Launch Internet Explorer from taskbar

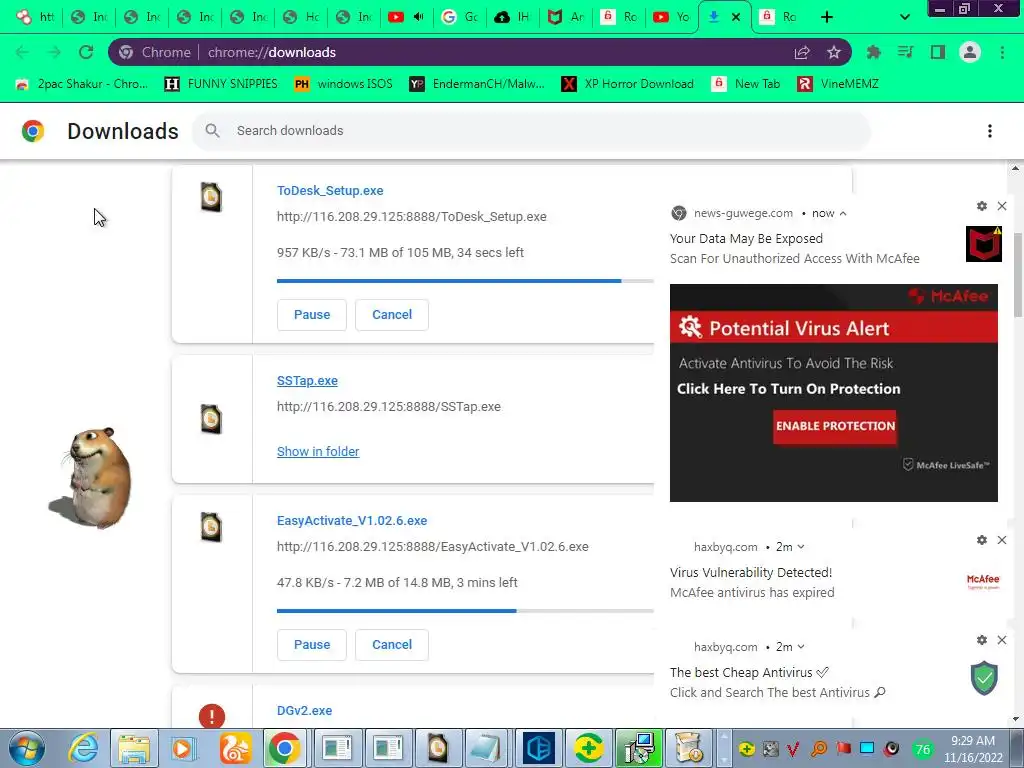coord(84,748)
